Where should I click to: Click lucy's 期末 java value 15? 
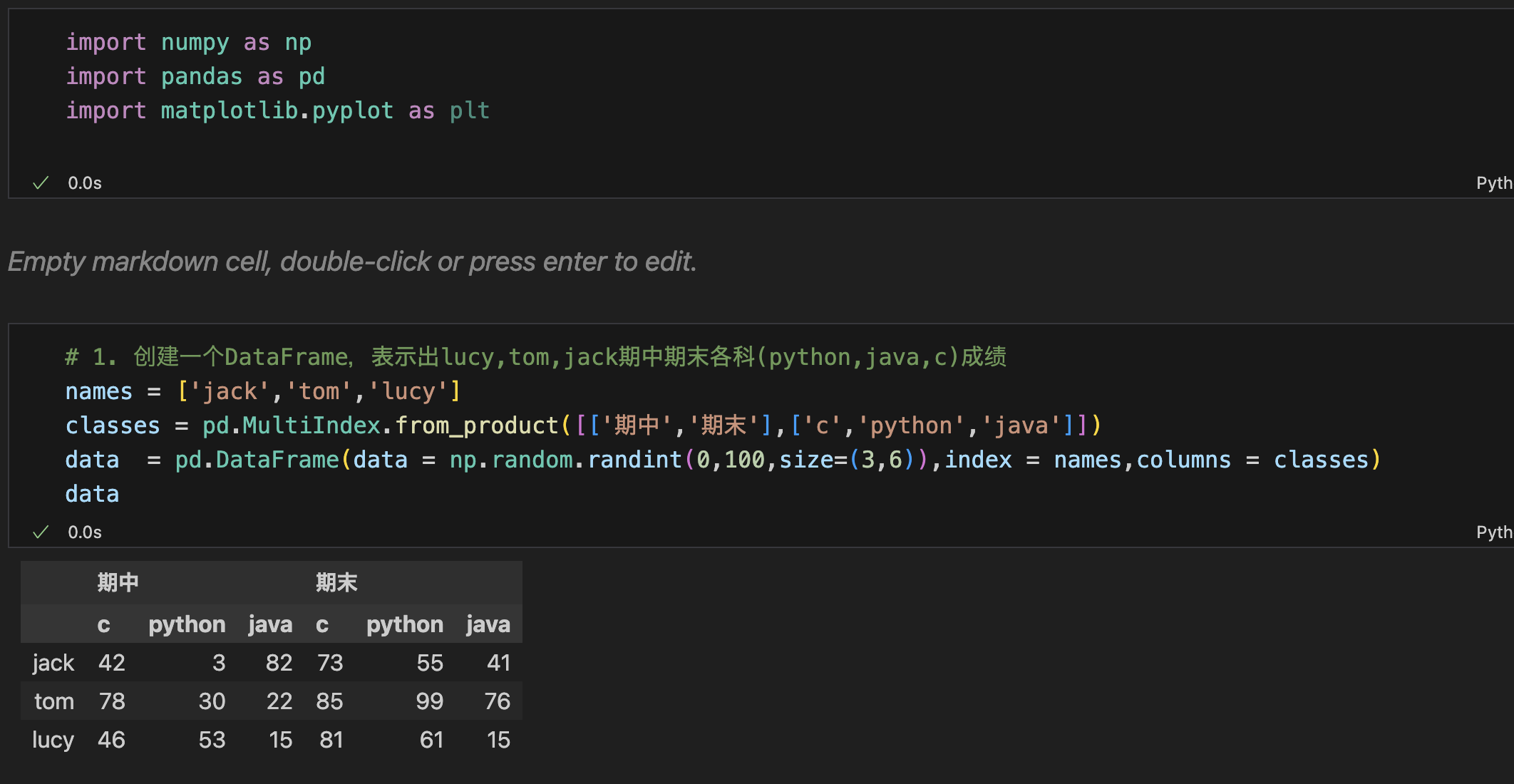coord(499,740)
